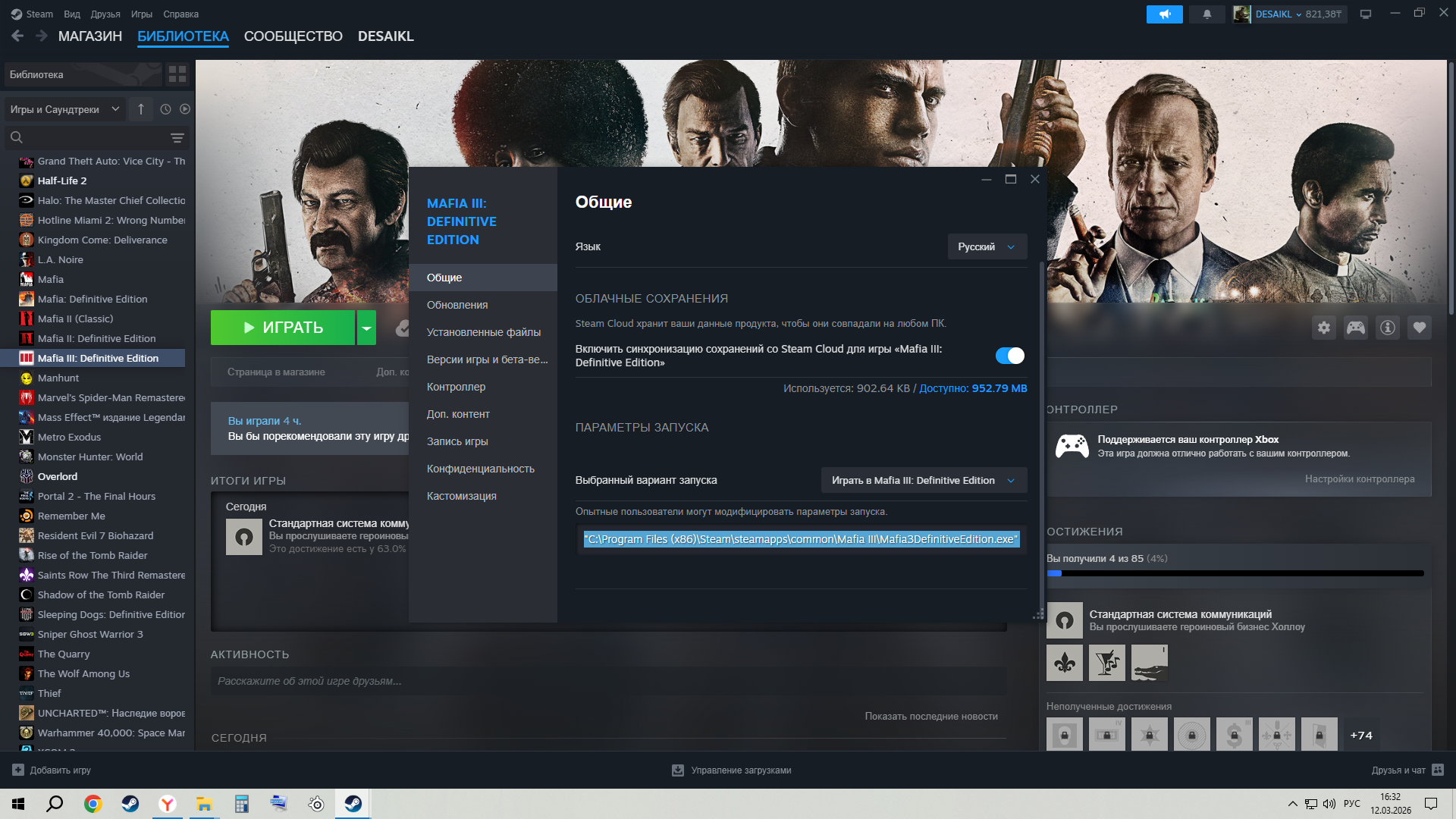Open Друзья и чат panel
Screen dimensions: 1456x819
pyautogui.click(x=1407, y=770)
